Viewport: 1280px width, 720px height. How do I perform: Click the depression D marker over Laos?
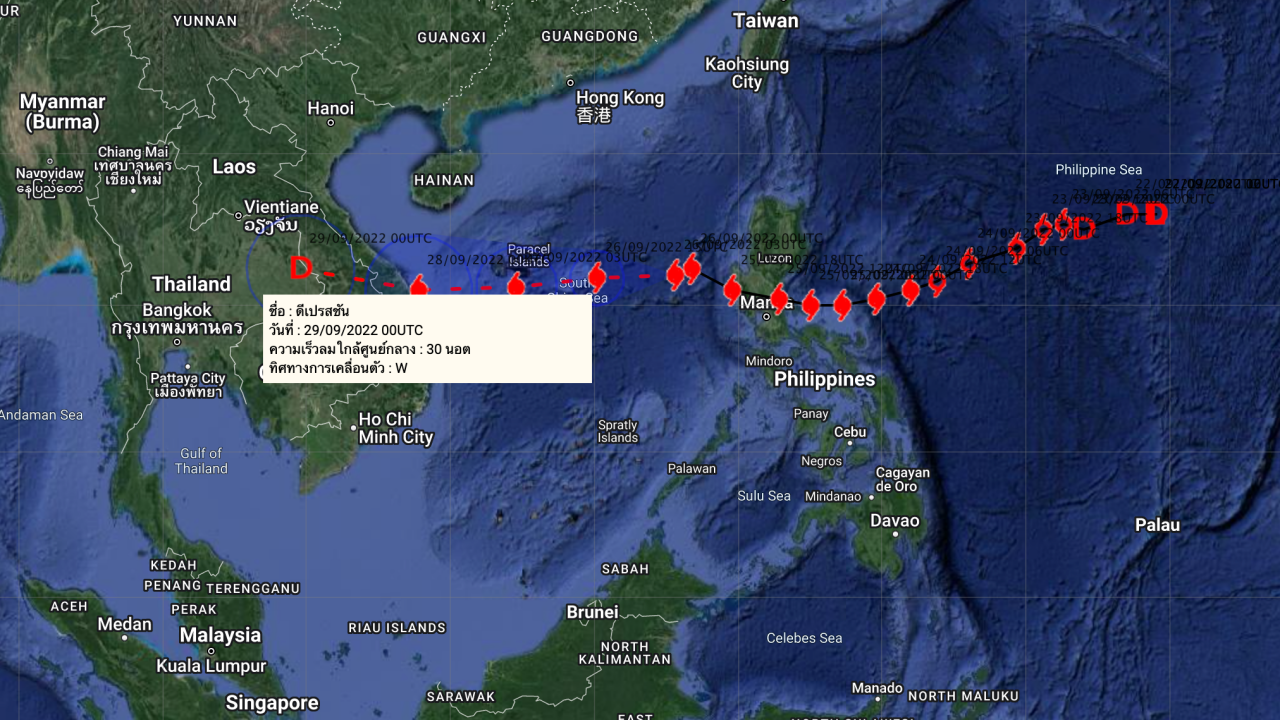tap(301, 268)
